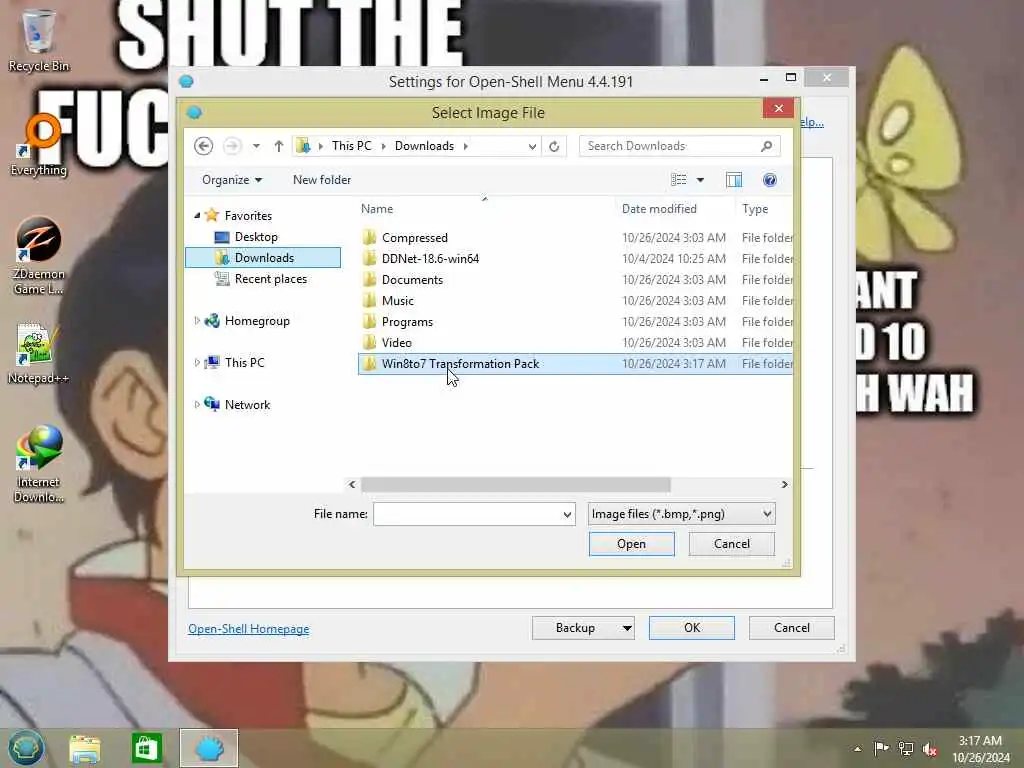1024x768 pixels.
Task: Expand the address bar history dropdown
Action: 532,146
